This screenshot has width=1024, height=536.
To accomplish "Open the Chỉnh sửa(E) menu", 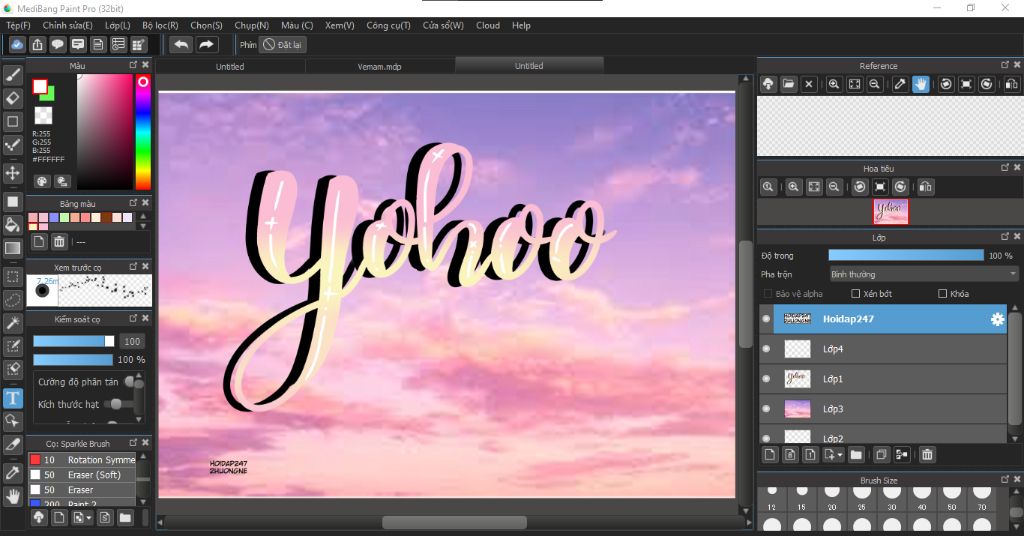I will click(x=67, y=25).
